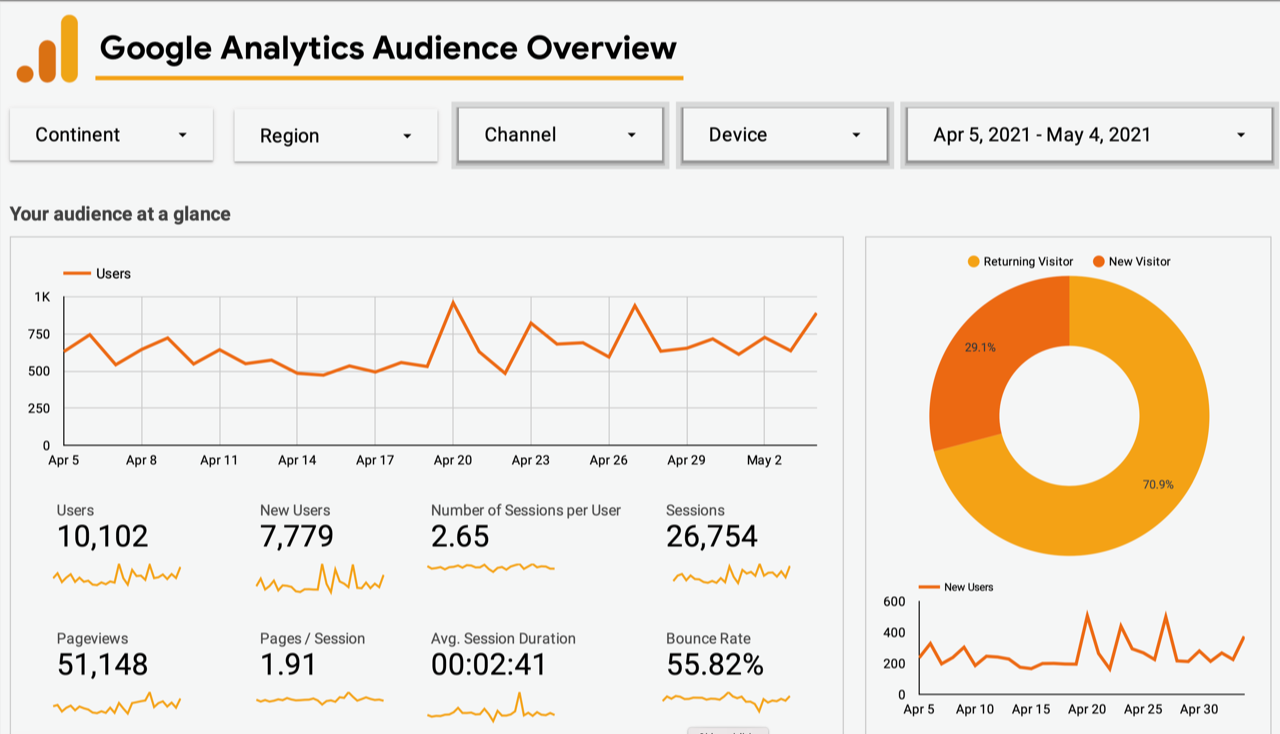
Task: Open the Channel filter dropdown
Action: pyautogui.click(x=560, y=134)
